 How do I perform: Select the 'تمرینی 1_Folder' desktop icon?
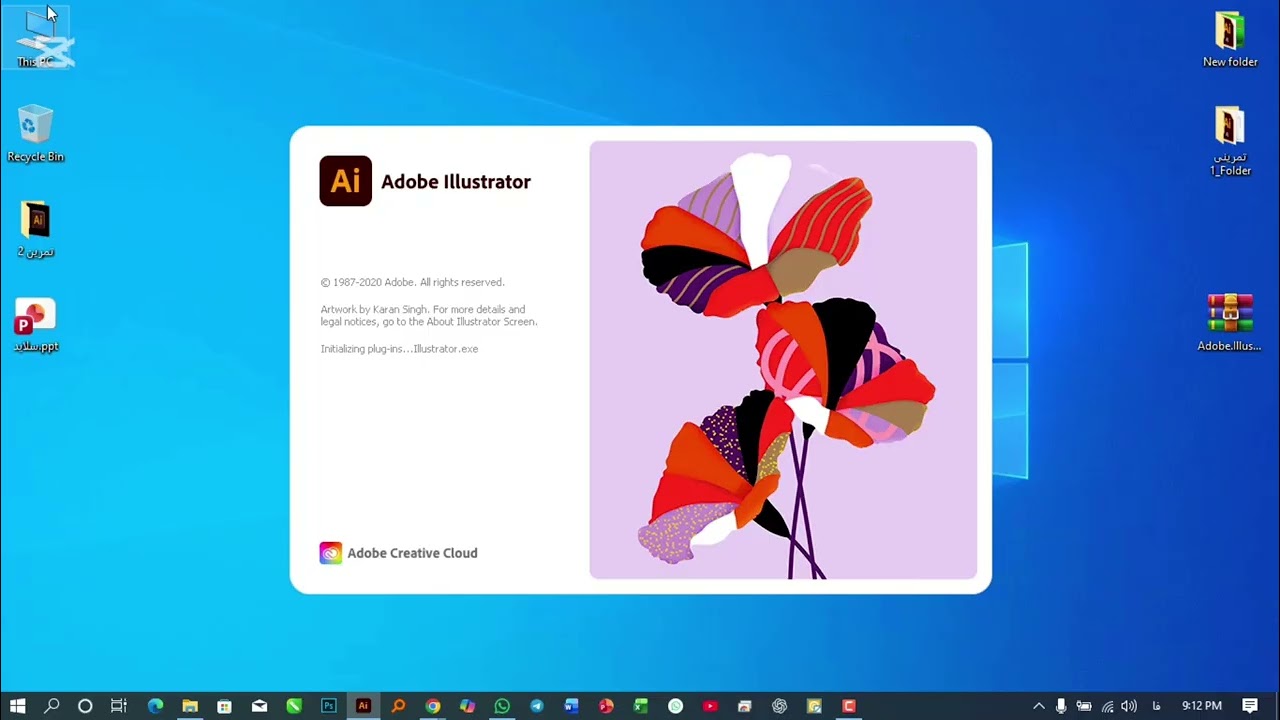coord(1230,141)
